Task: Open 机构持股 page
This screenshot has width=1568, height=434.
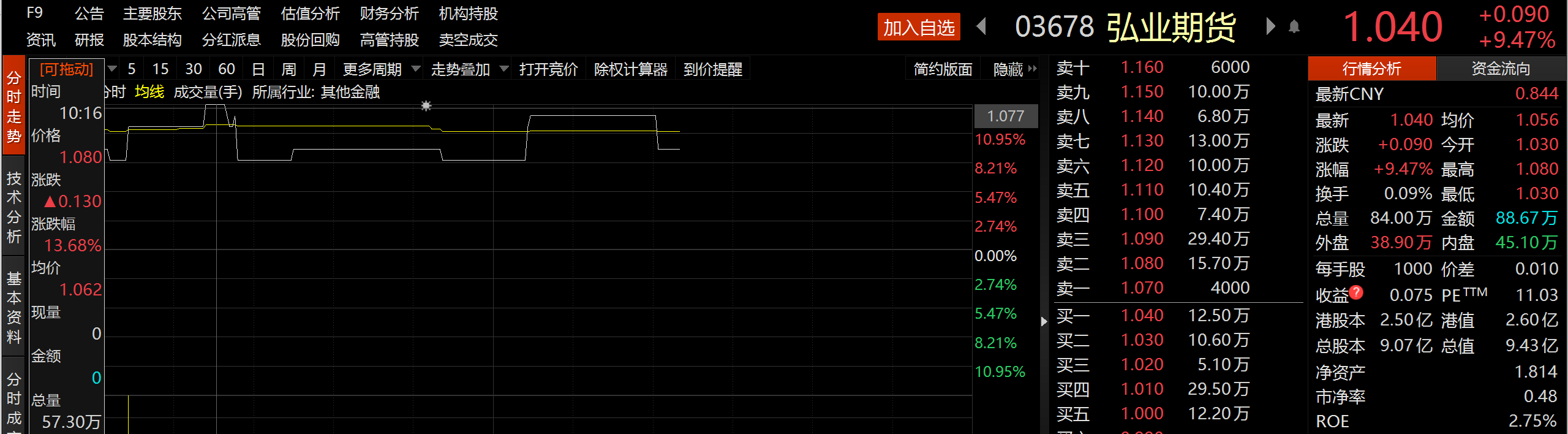Action: [469, 13]
